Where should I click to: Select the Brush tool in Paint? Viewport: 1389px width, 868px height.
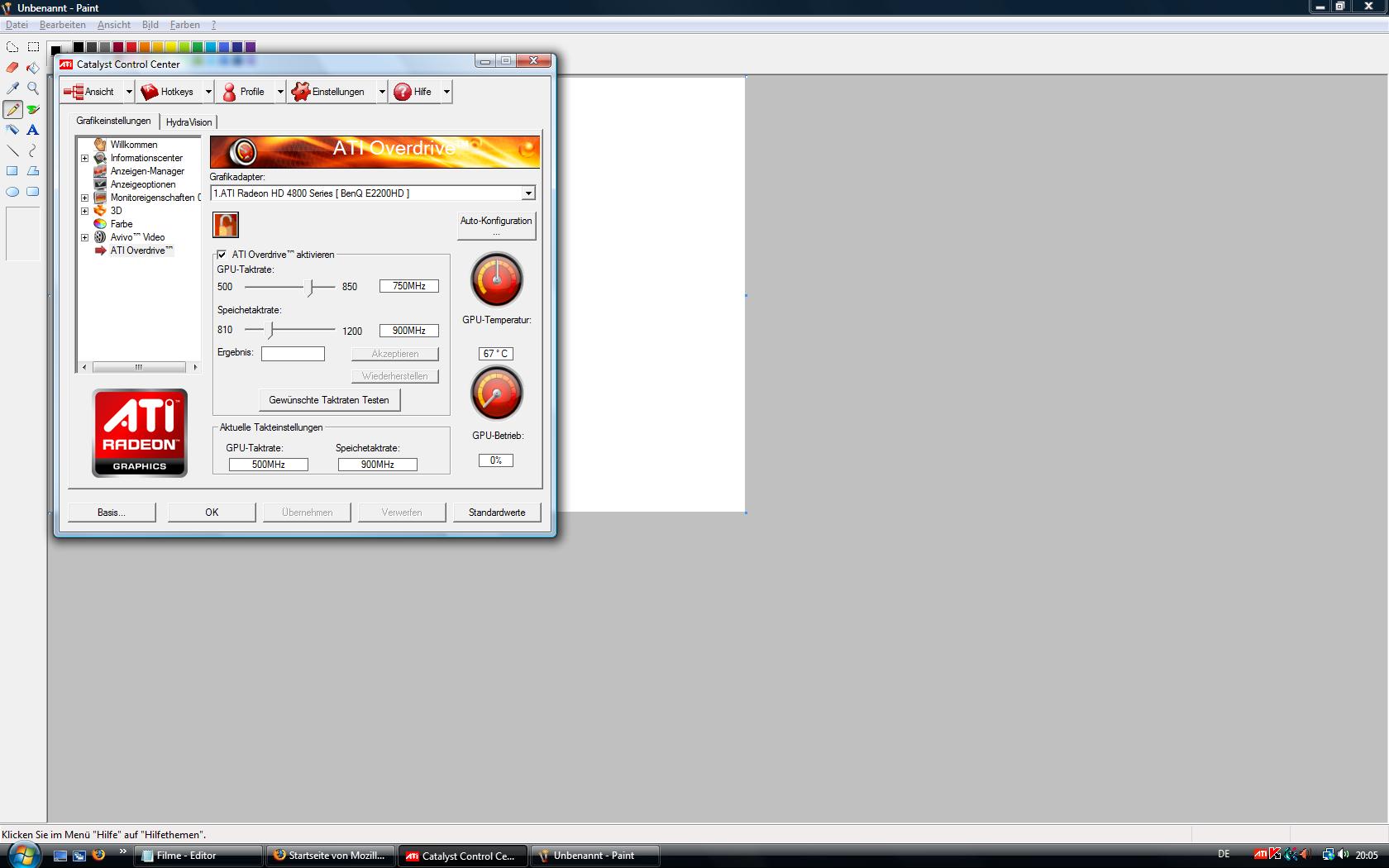(x=33, y=109)
